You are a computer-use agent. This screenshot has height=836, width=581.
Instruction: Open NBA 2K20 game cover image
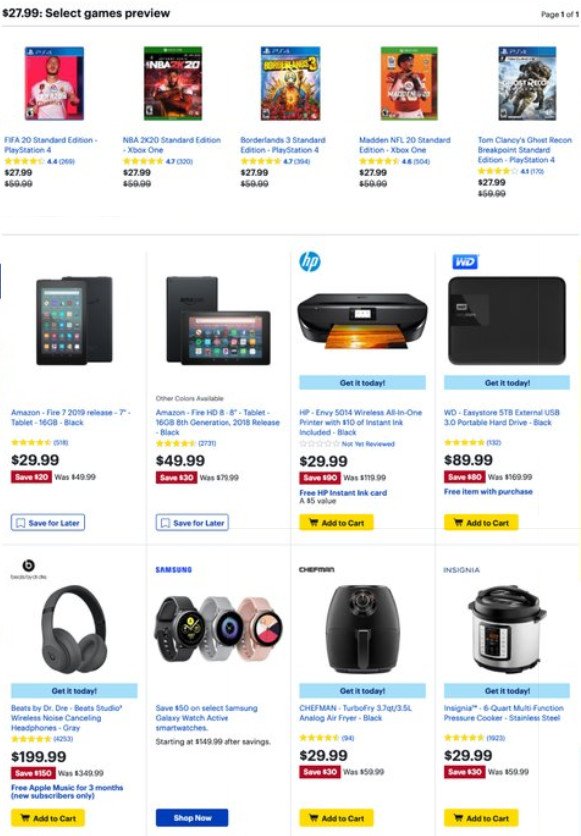pos(173,84)
